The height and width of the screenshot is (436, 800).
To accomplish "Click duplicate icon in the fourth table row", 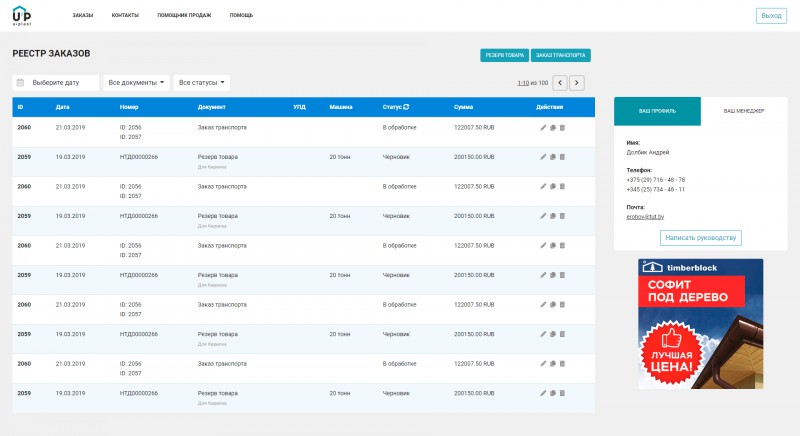I will coord(553,216).
